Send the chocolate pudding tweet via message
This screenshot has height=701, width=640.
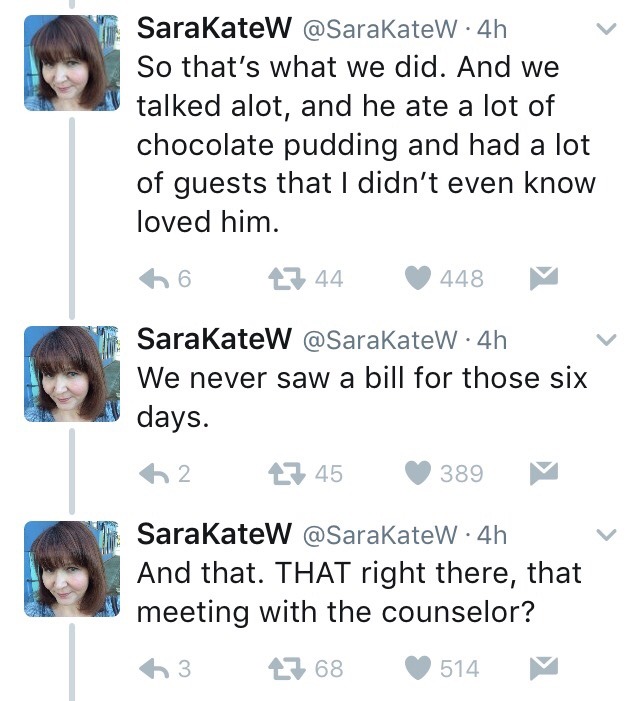544,278
